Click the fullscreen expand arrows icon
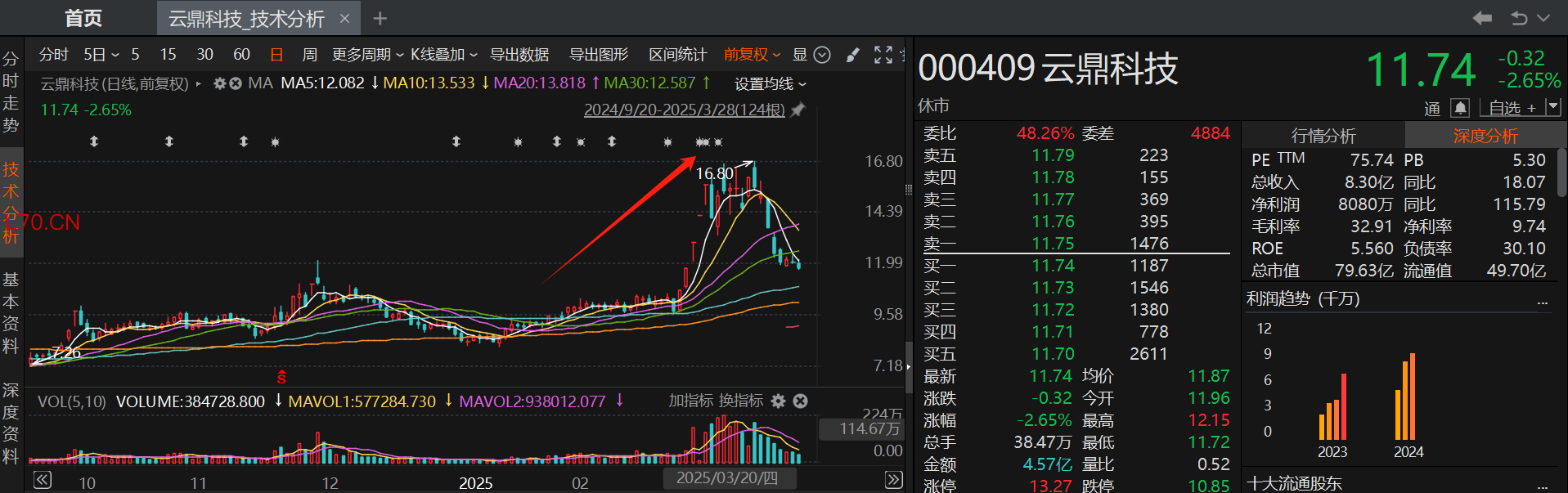1568x493 pixels. 883,55
